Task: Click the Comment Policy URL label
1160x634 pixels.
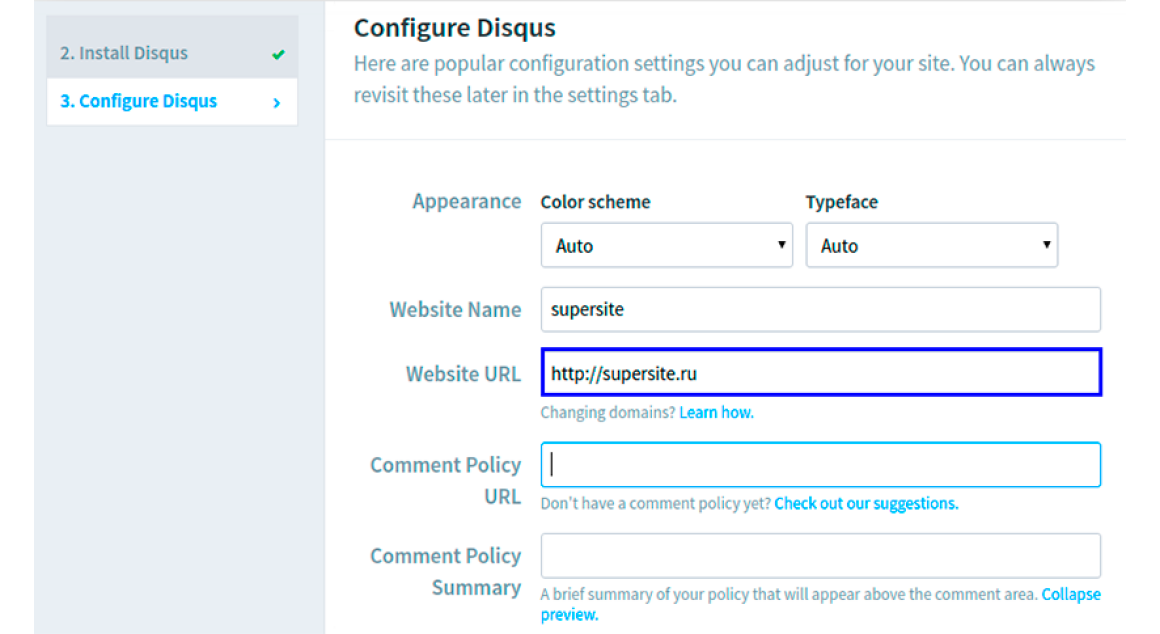Action: click(x=446, y=481)
